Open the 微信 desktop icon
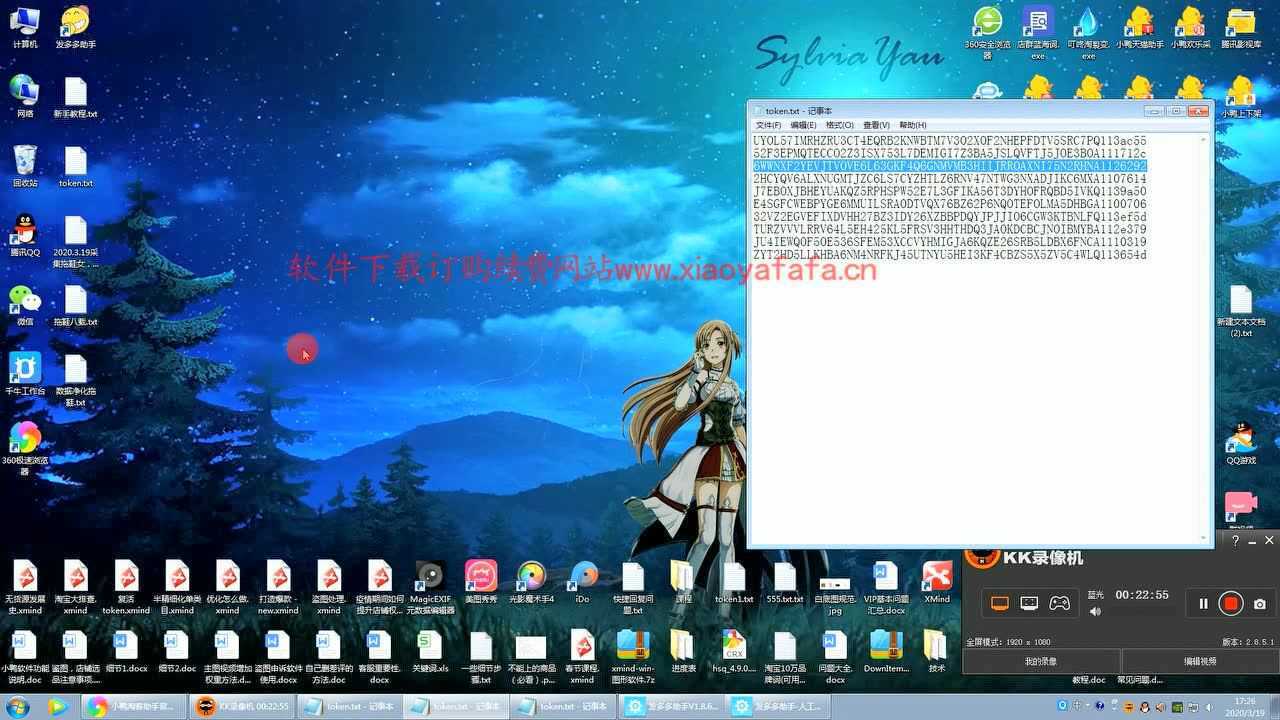This screenshot has width=1280, height=720. coord(25,305)
